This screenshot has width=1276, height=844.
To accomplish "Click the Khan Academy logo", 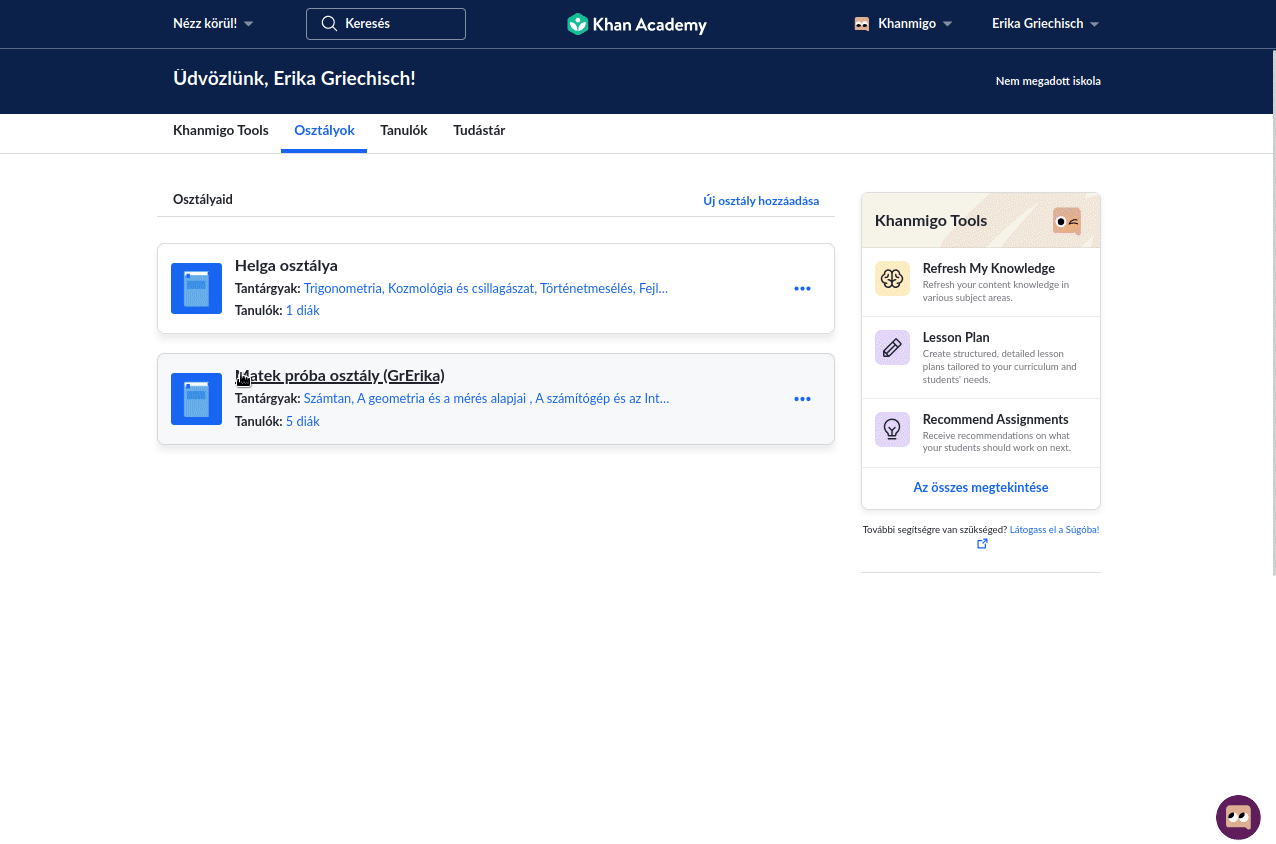I will pos(636,24).
